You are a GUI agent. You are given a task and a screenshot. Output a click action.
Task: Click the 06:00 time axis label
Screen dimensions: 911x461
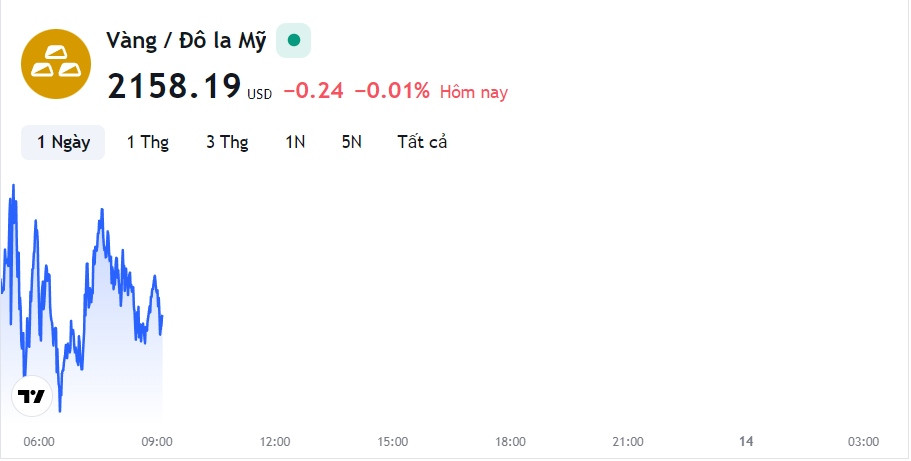coord(39,441)
